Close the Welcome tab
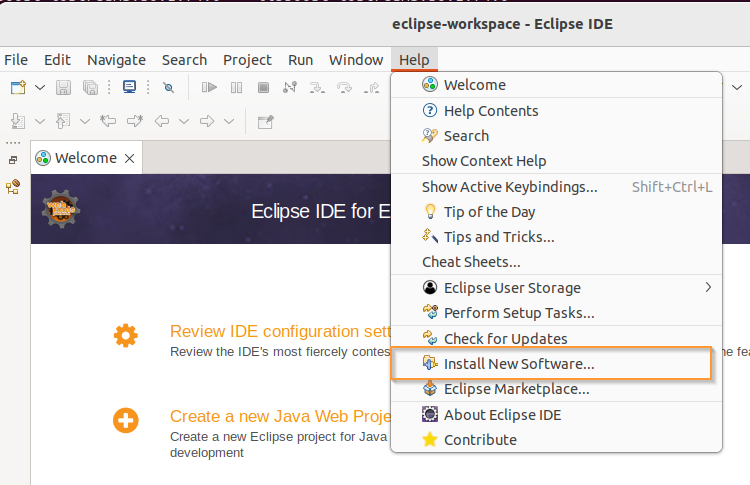Screen dimensions: 750x485 coord(130,158)
